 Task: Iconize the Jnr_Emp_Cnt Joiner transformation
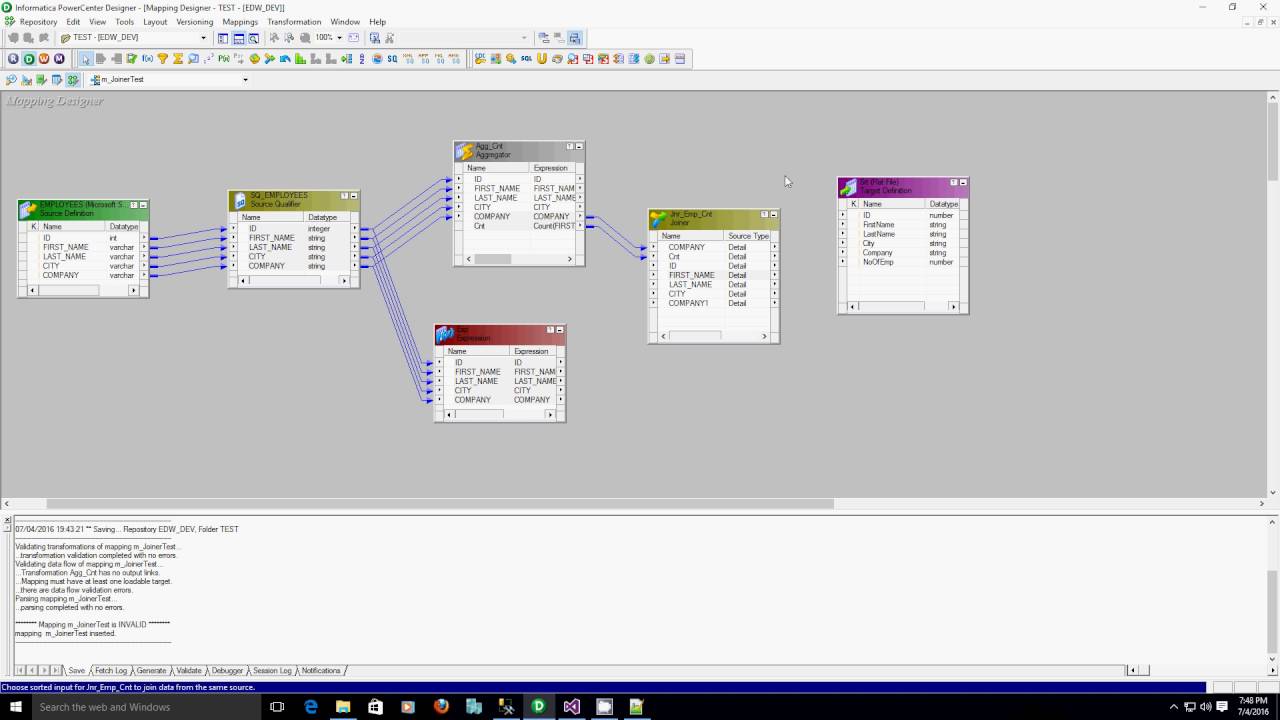point(774,214)
